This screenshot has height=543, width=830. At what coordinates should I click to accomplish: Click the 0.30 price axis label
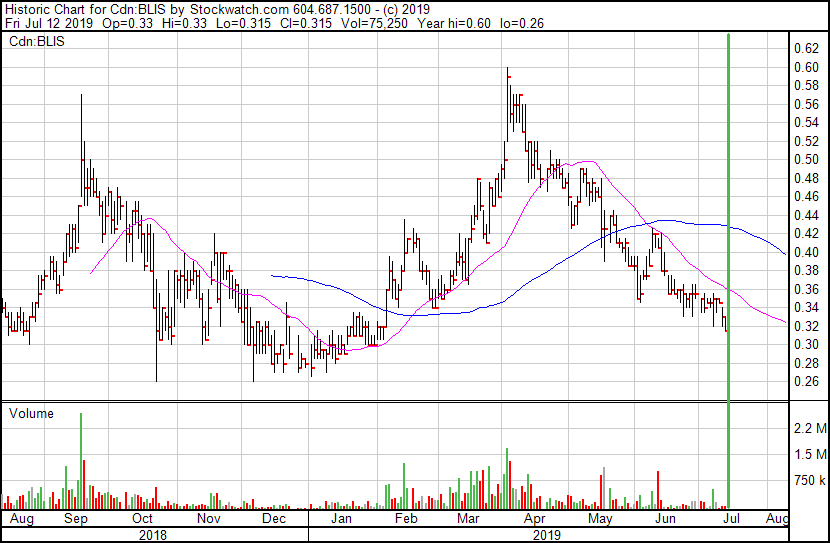[806, 345]
